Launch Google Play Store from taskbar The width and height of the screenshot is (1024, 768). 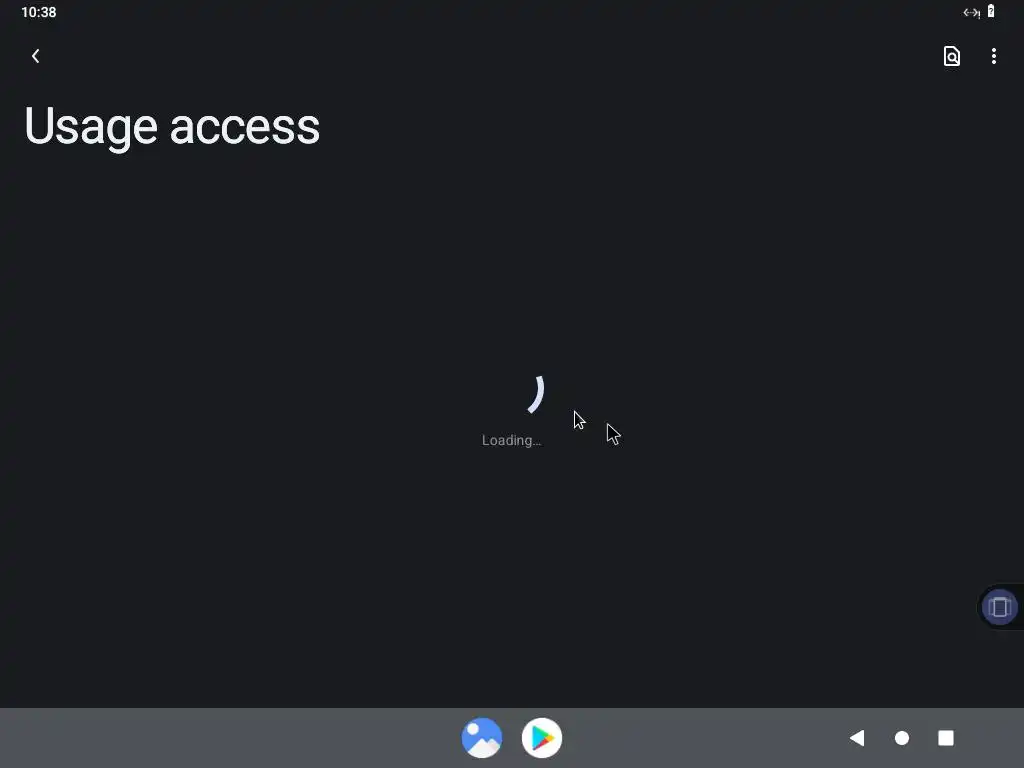click(x=542, y=738)
